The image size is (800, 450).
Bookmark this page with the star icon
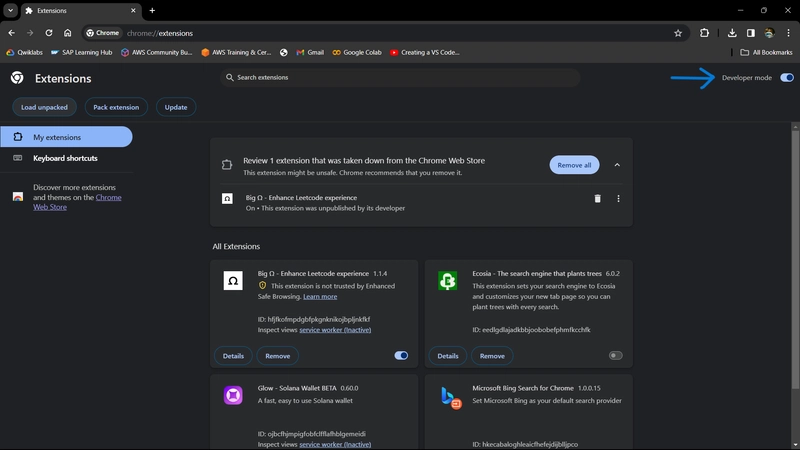point(678,33)
